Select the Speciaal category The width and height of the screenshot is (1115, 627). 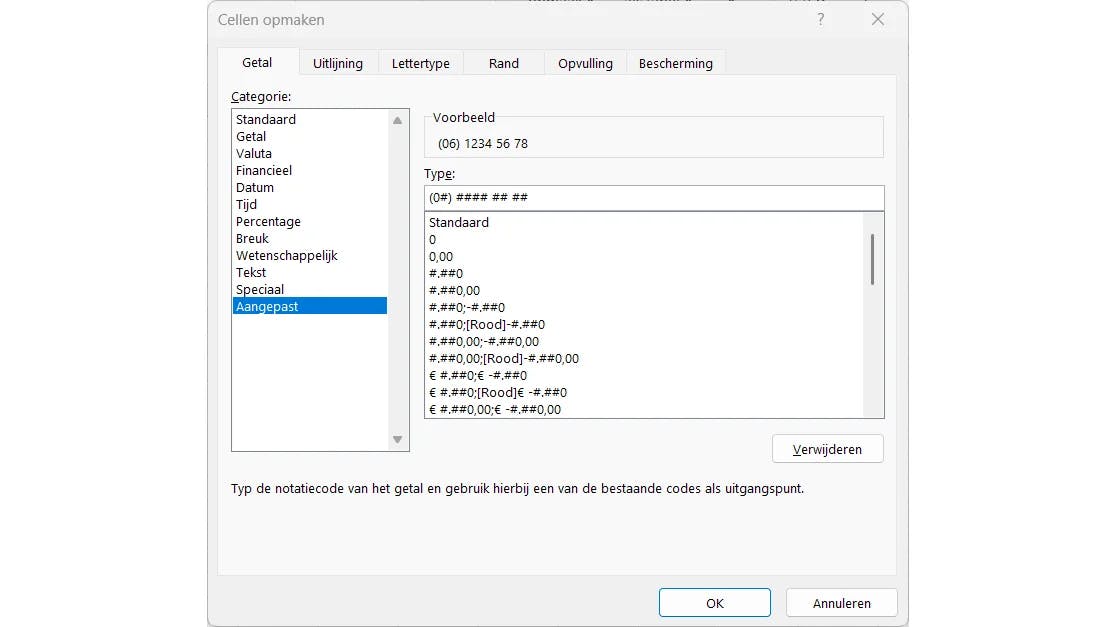pos(310,290)
